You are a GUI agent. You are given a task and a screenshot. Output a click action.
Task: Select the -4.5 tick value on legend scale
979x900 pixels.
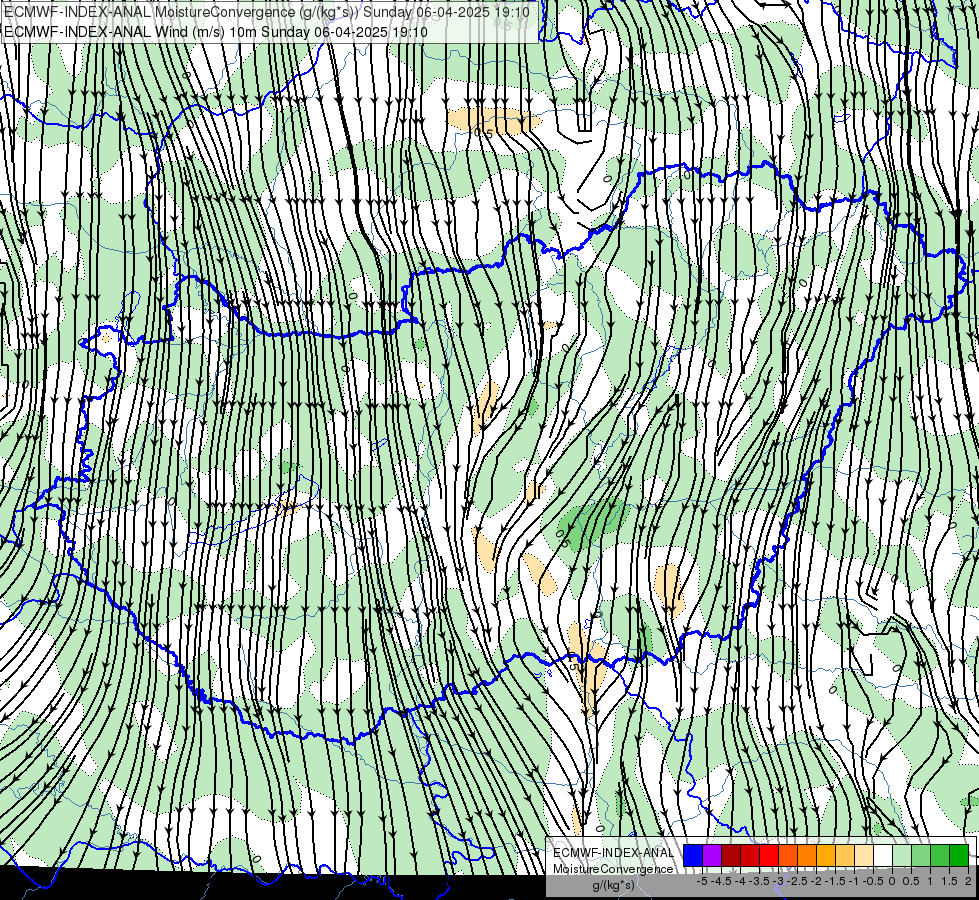coord(721,881)
